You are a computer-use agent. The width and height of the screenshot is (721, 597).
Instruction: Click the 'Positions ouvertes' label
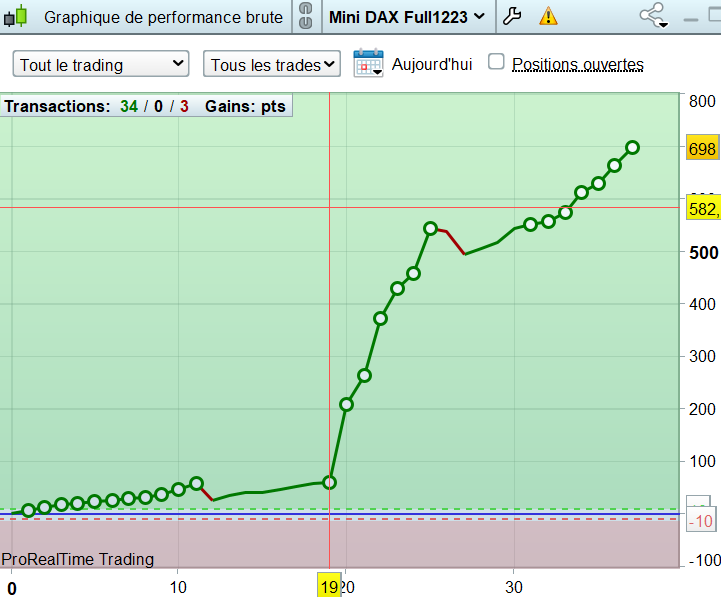(578, 64)
